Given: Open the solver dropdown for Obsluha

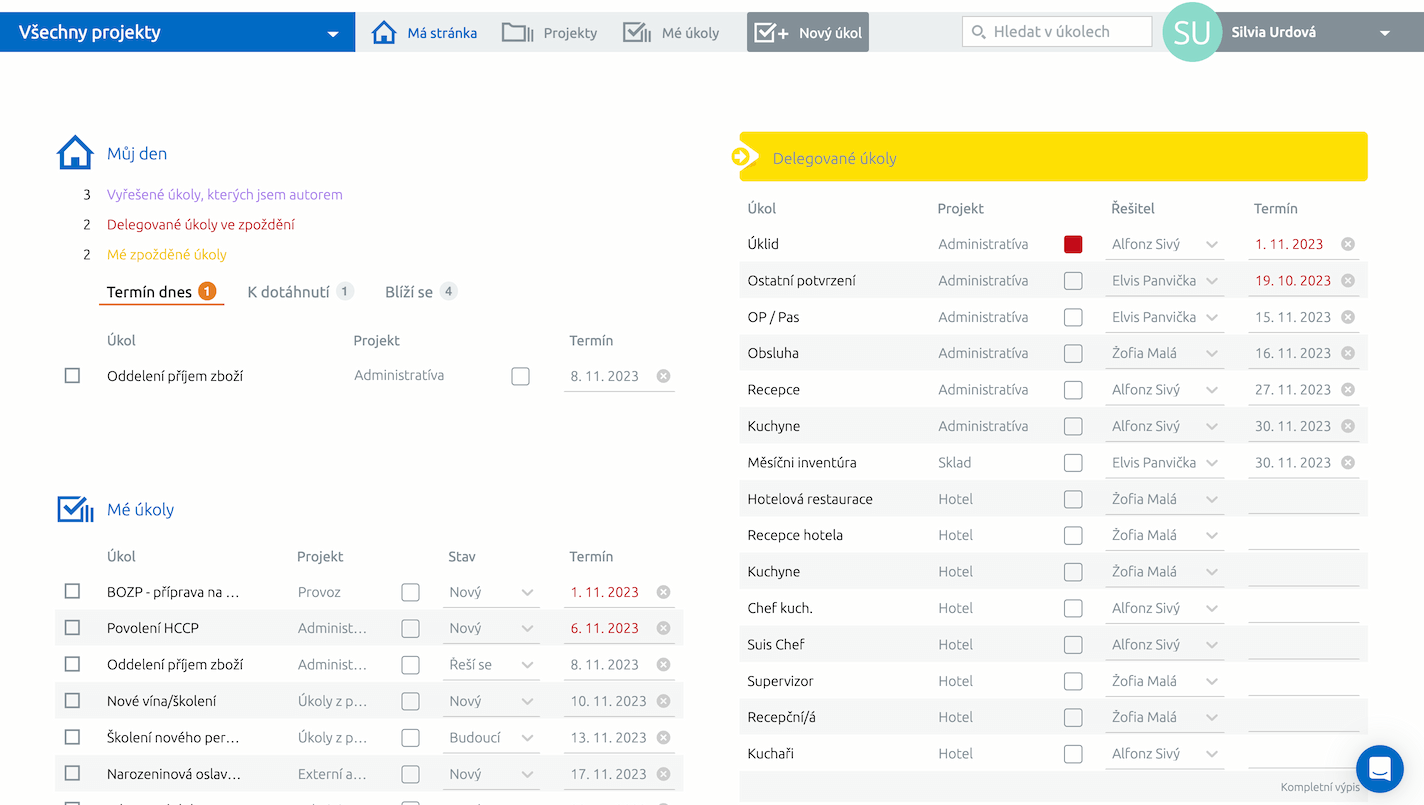Looking at the screenshot, I should pos(1165,353).
